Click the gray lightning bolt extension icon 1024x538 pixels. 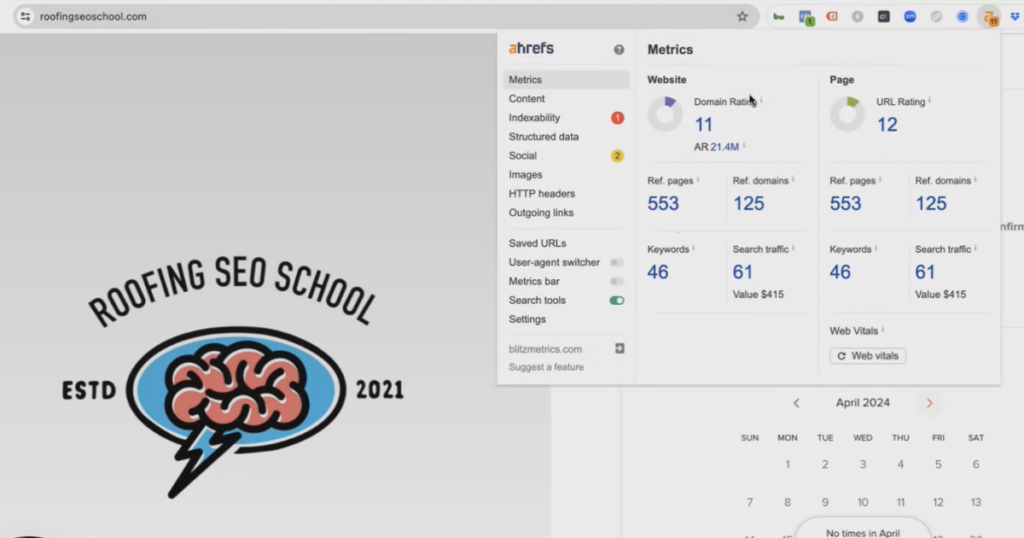coord(857,16)
